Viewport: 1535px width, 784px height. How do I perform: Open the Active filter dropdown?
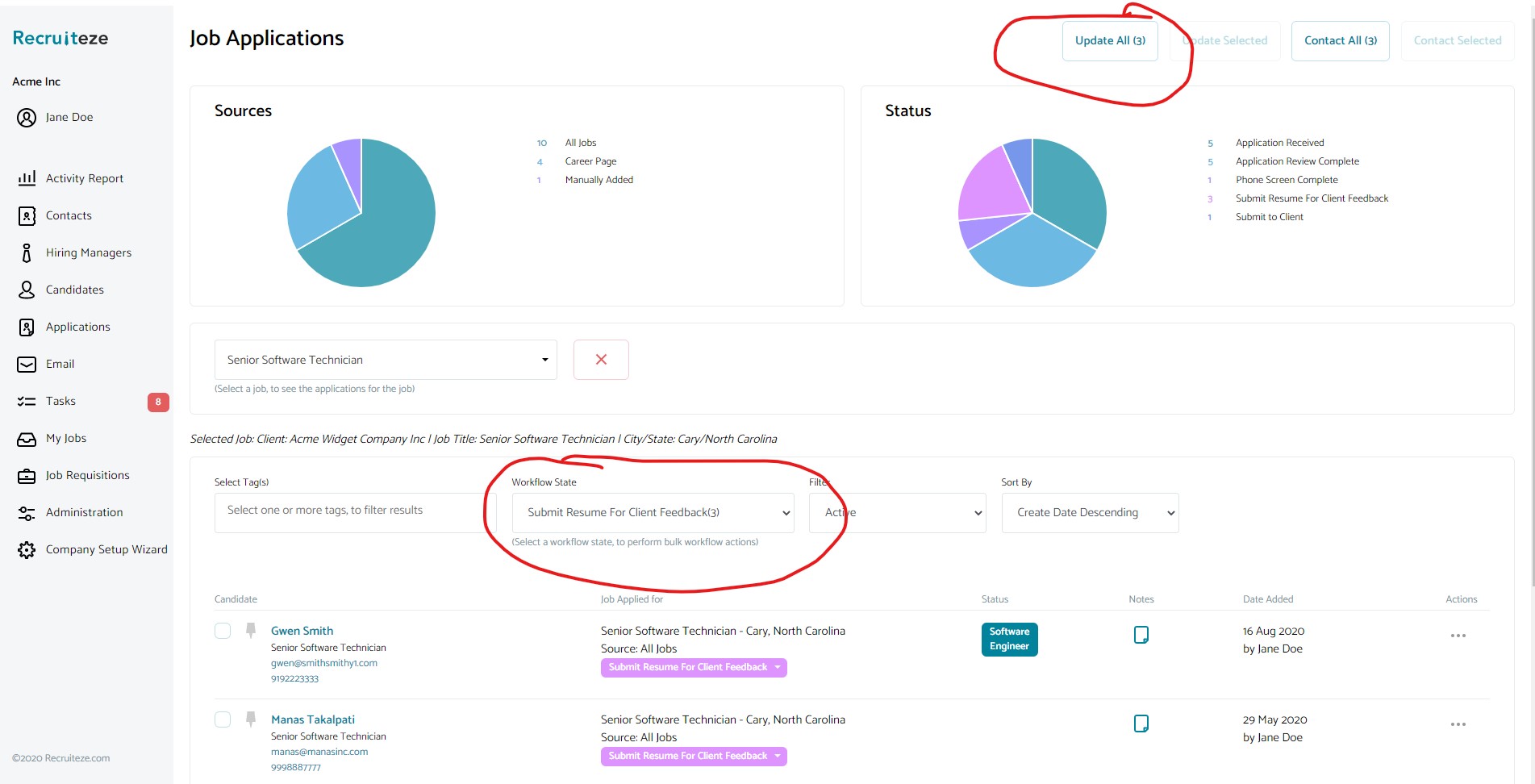click(896, 512)
